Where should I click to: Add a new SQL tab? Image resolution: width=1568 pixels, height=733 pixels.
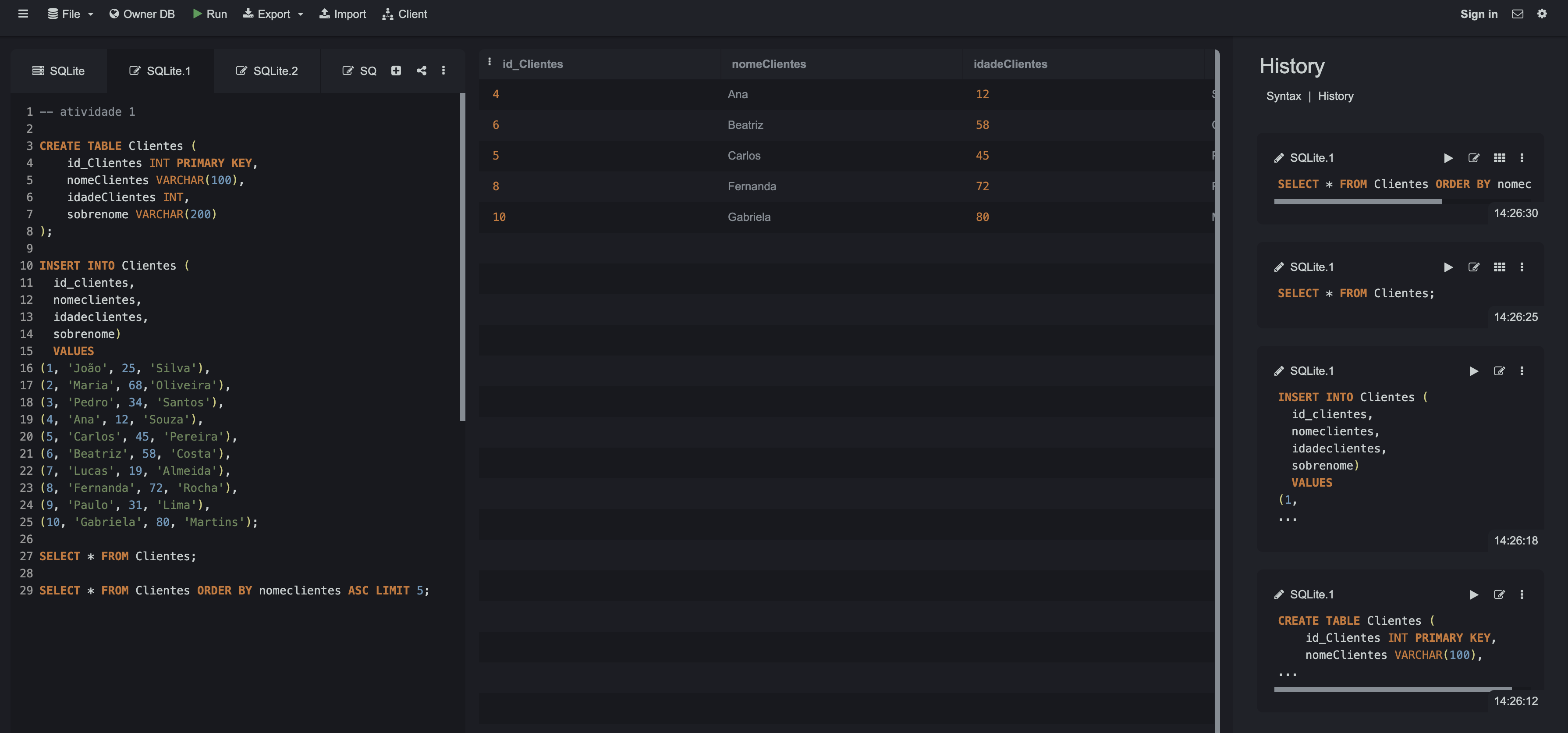pos(396,71)
